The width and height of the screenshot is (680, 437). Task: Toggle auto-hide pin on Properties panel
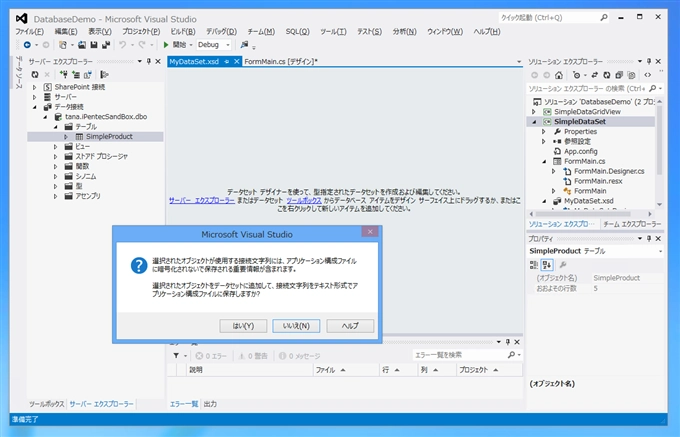[649, 238]
